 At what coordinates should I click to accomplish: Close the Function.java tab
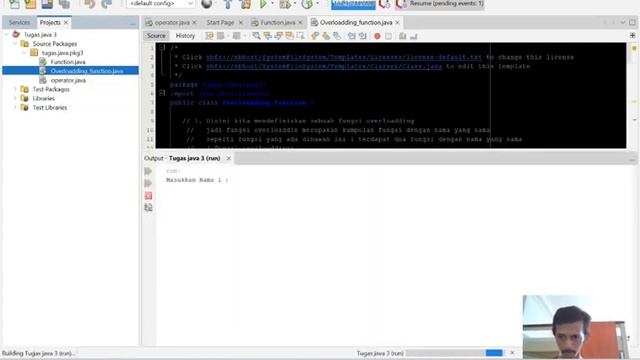tap(300, 22)
